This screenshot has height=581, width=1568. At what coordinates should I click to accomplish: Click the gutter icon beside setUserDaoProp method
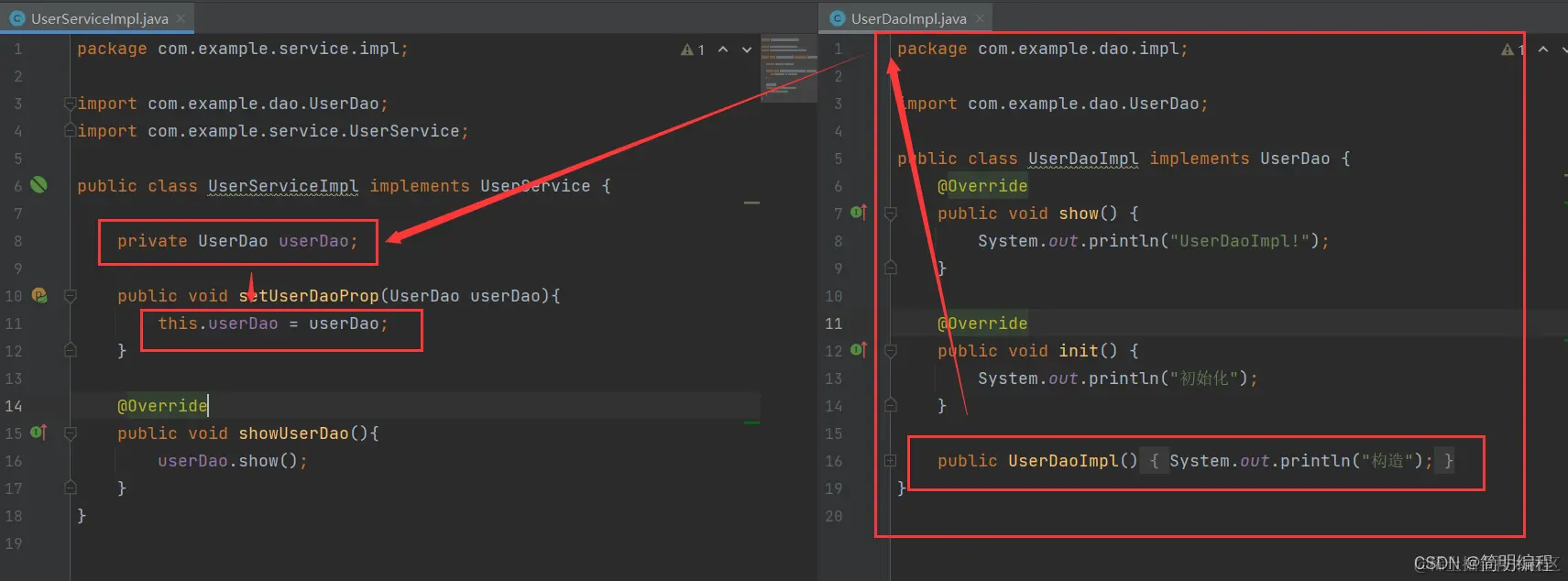pos(39,295)
